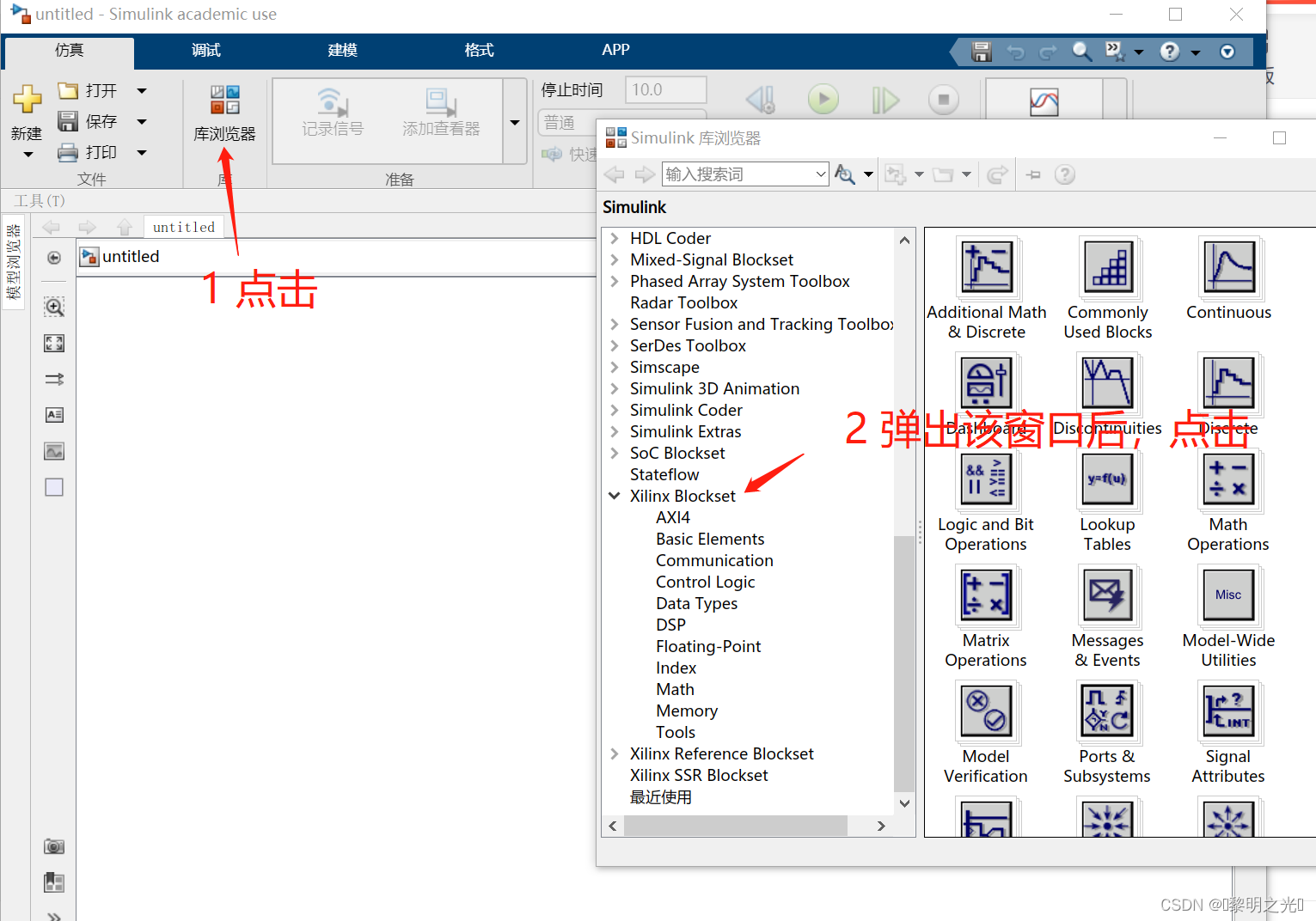Click the screenshot camera icon in the sidebar
This screenshot has width=1316, height=921.
tap(54, 846)
